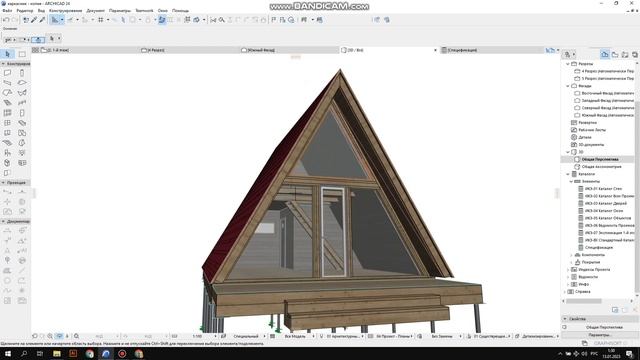This screenshot has width=640, height=360.
Task: Collapse the Каталоги tree group
Action: 567,174
